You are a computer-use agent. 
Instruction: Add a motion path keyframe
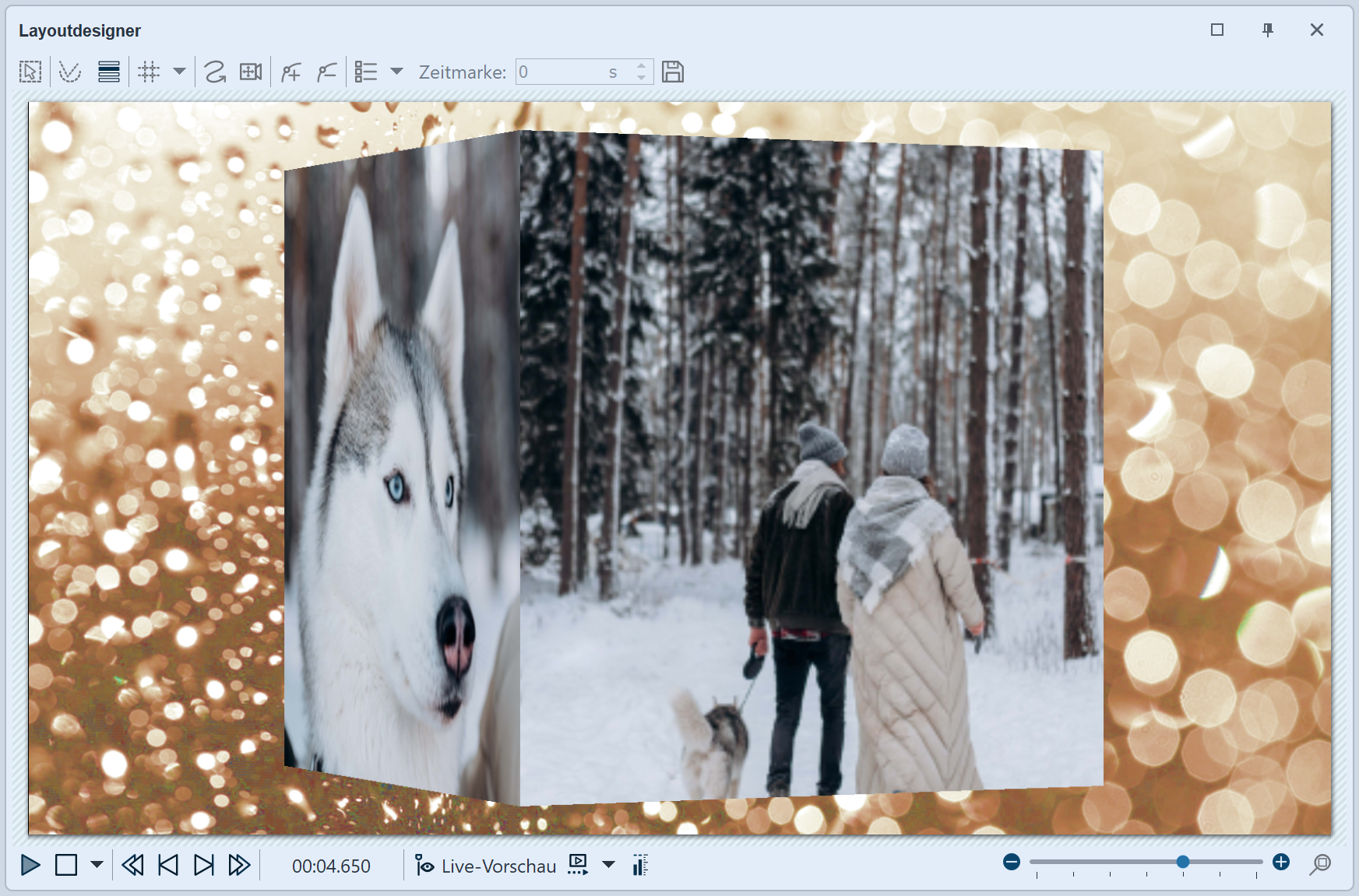click(x=291, y=72)
